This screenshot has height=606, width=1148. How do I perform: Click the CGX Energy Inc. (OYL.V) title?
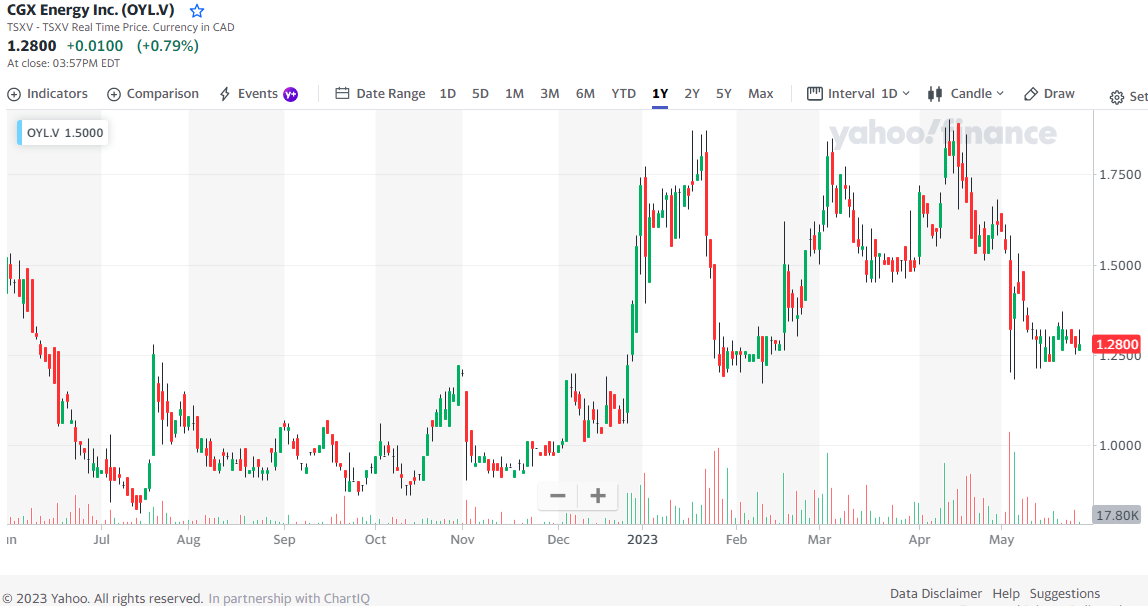point(91,10)
